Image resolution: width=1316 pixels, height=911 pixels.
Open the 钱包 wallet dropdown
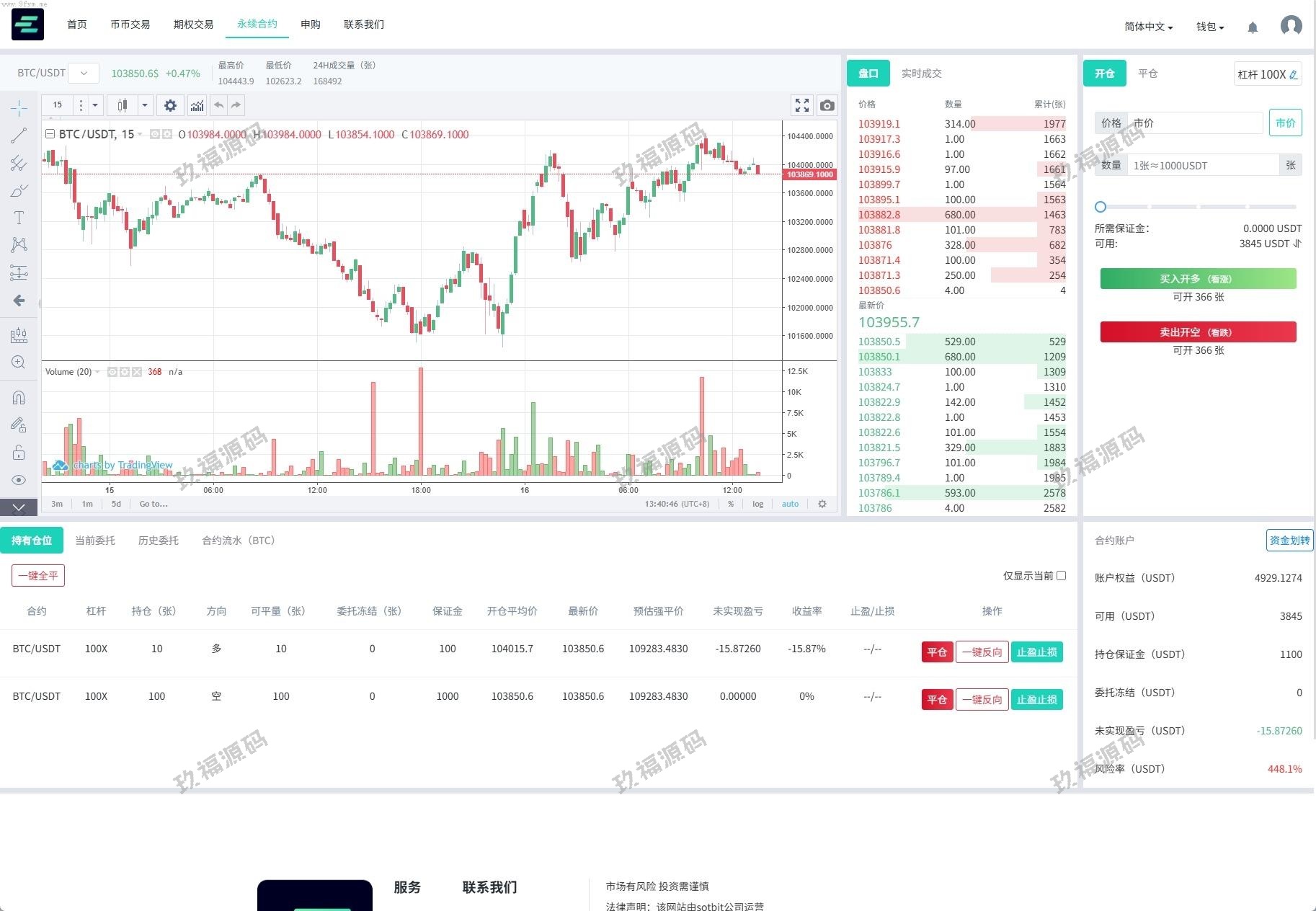pyautogui.click(x=1210, y=27)
